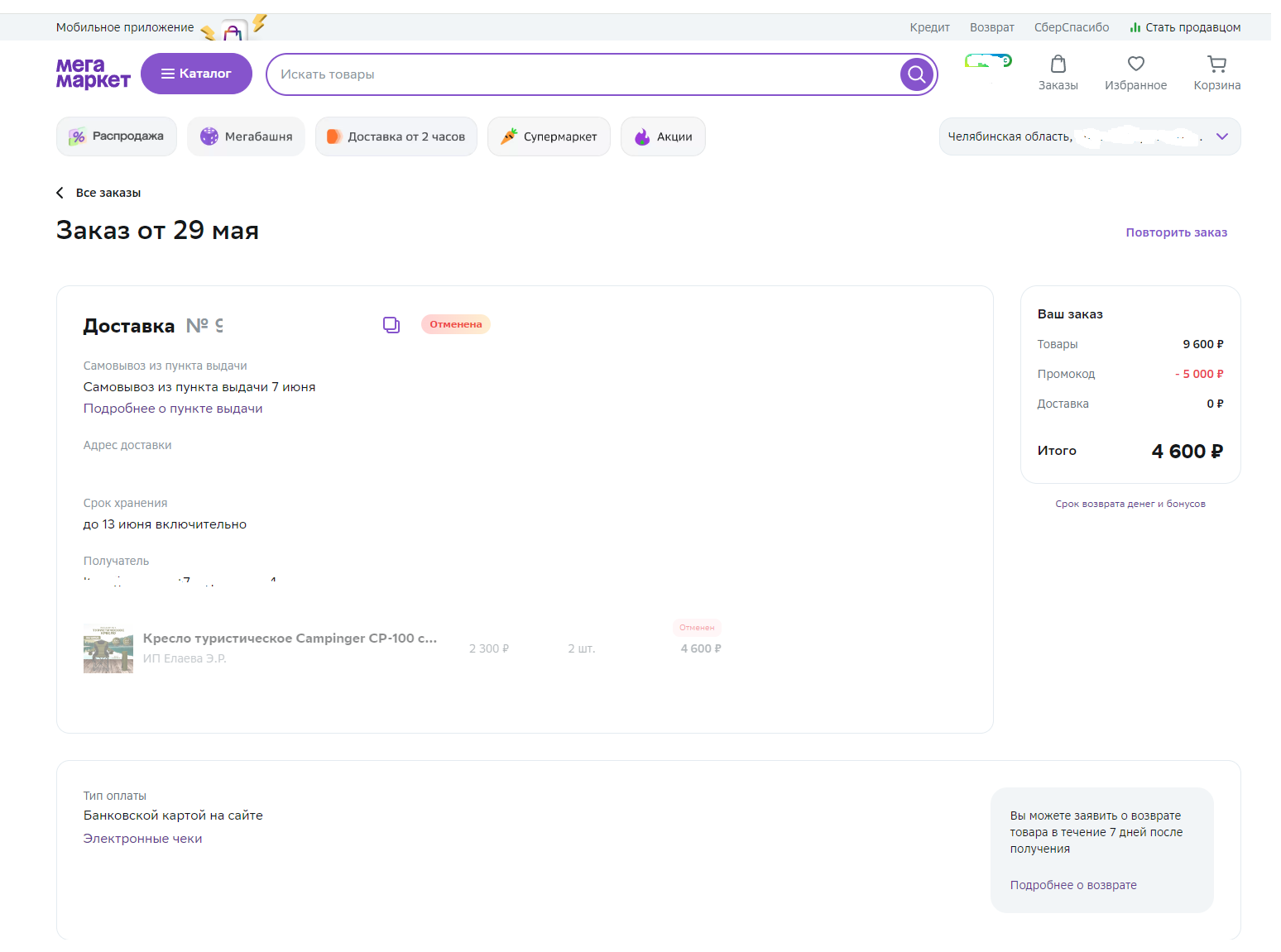Click the shopping bag app icon
Image resolution: width=1281 pixels, height=952 pixels.
[x=234, y=31]
